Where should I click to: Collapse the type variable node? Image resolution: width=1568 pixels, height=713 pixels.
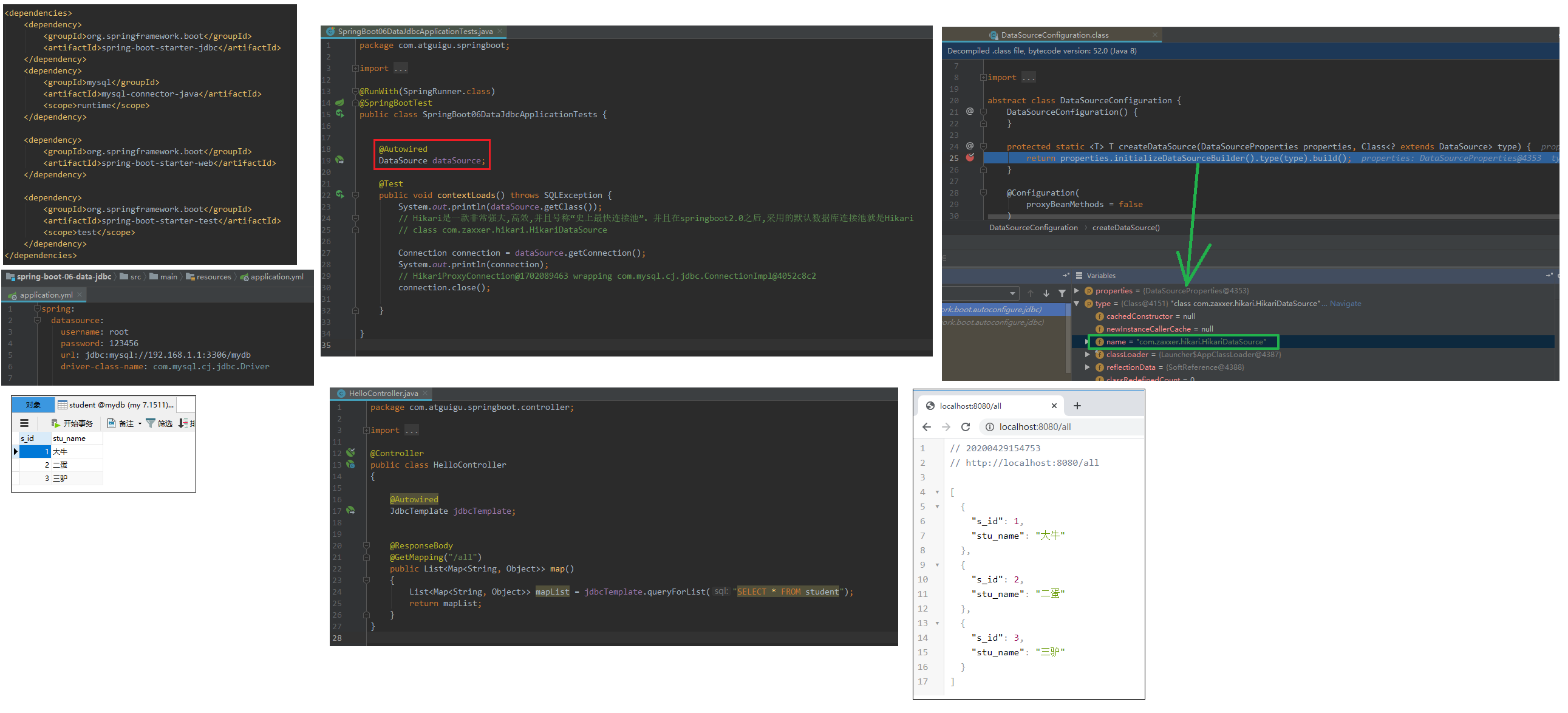1076,303
